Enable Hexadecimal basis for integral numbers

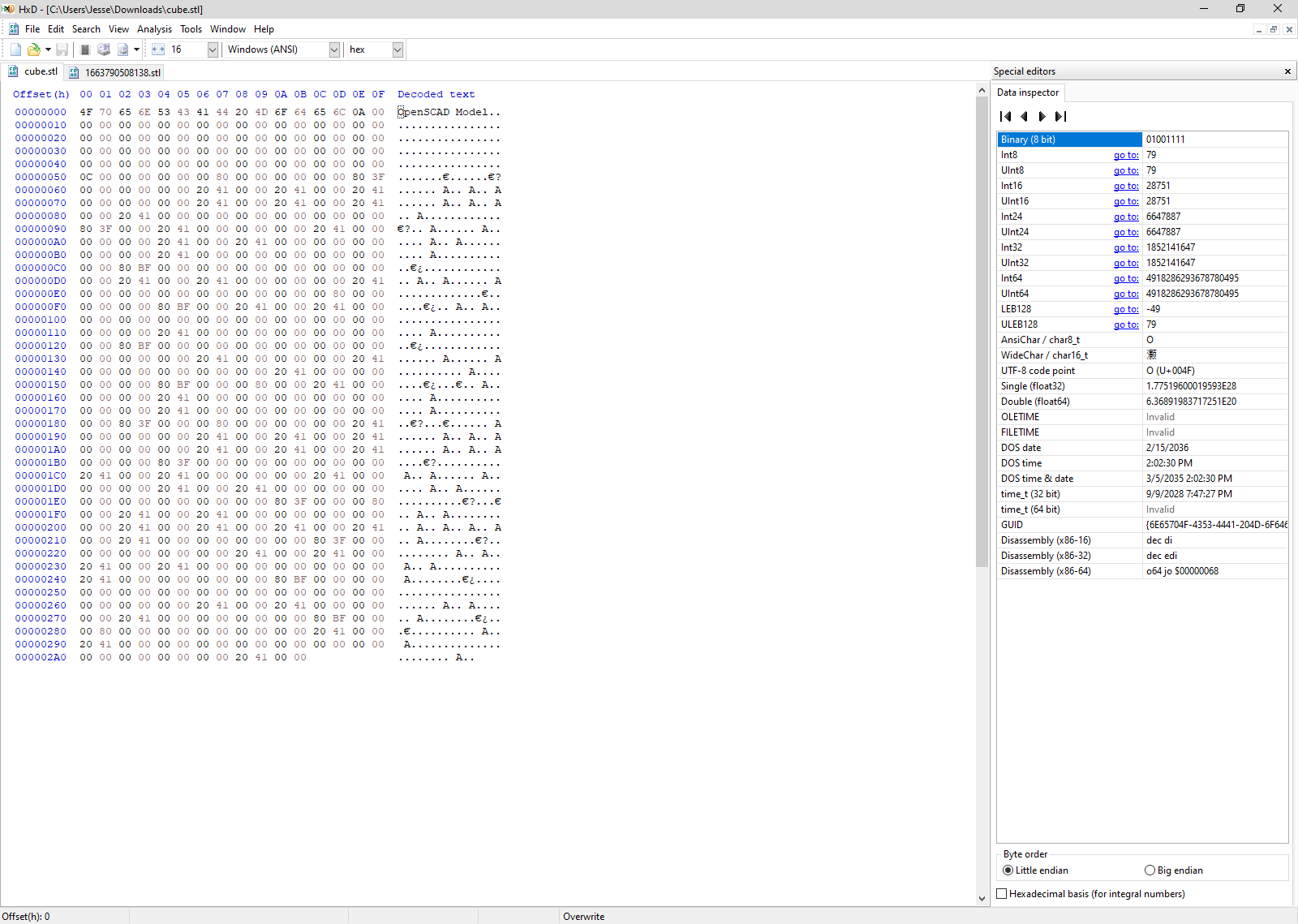click(1090, 894)
